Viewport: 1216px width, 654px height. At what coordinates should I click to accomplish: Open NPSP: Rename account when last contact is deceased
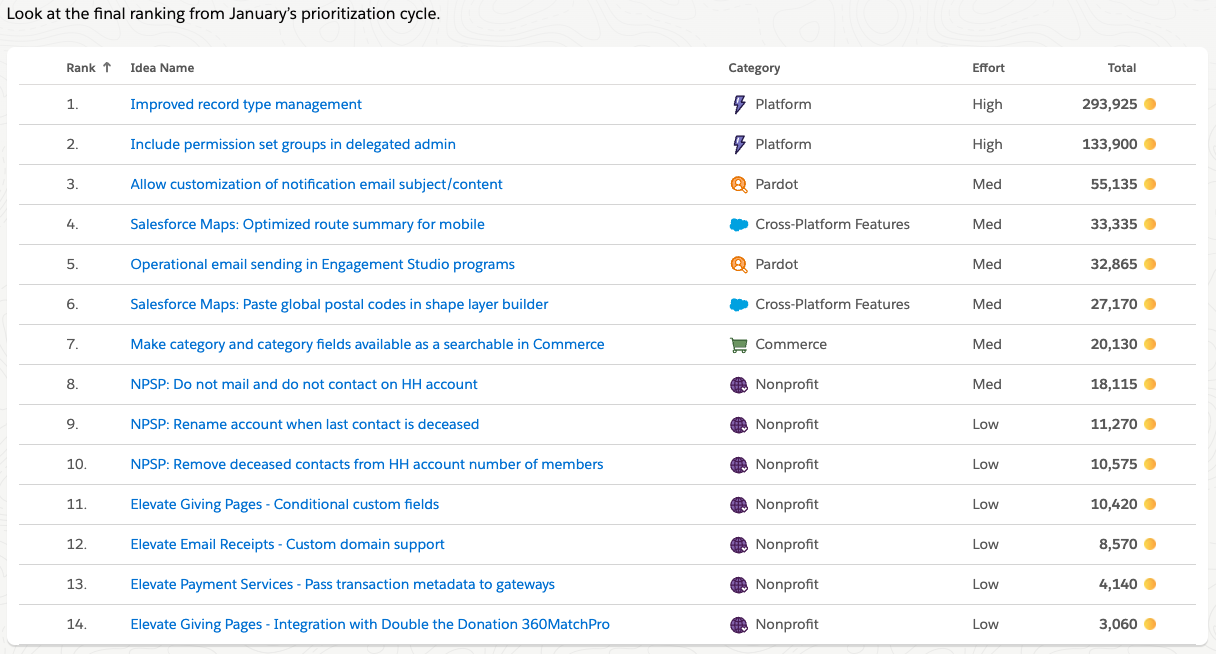[305, 424]
